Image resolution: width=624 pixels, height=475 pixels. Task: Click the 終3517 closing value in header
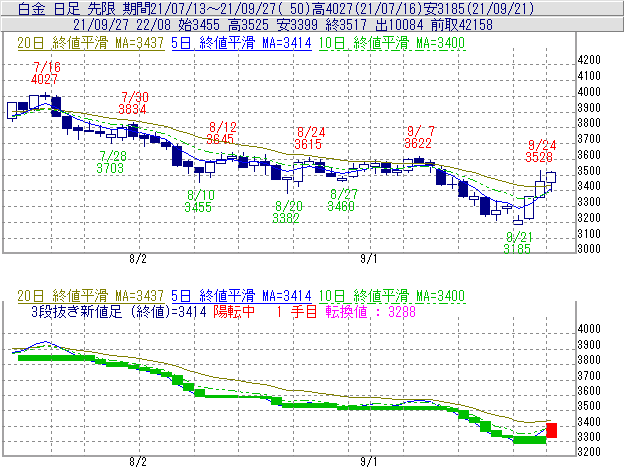tap(346, 25)
